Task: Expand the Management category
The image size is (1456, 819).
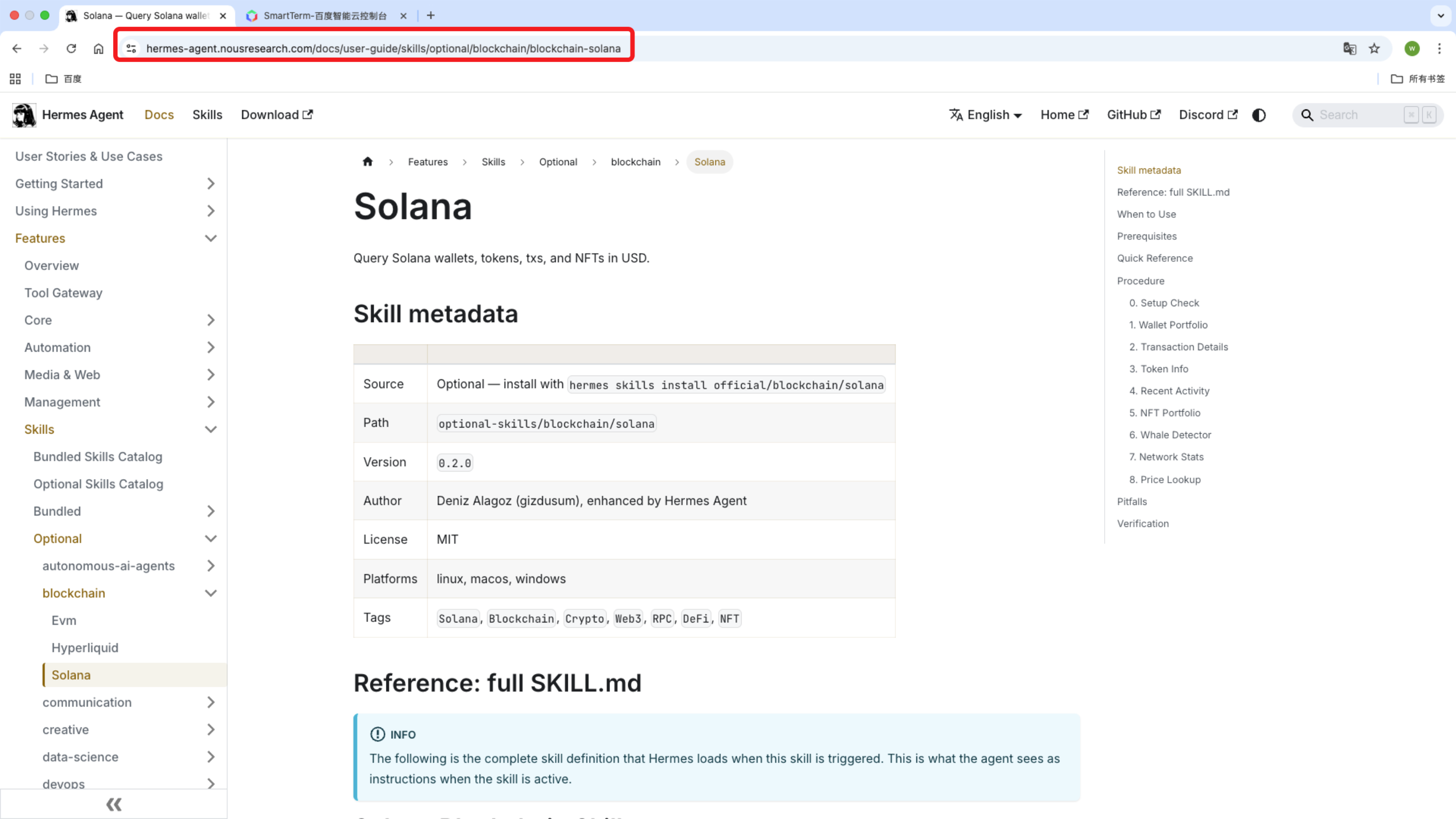Action: pos(211,402)
